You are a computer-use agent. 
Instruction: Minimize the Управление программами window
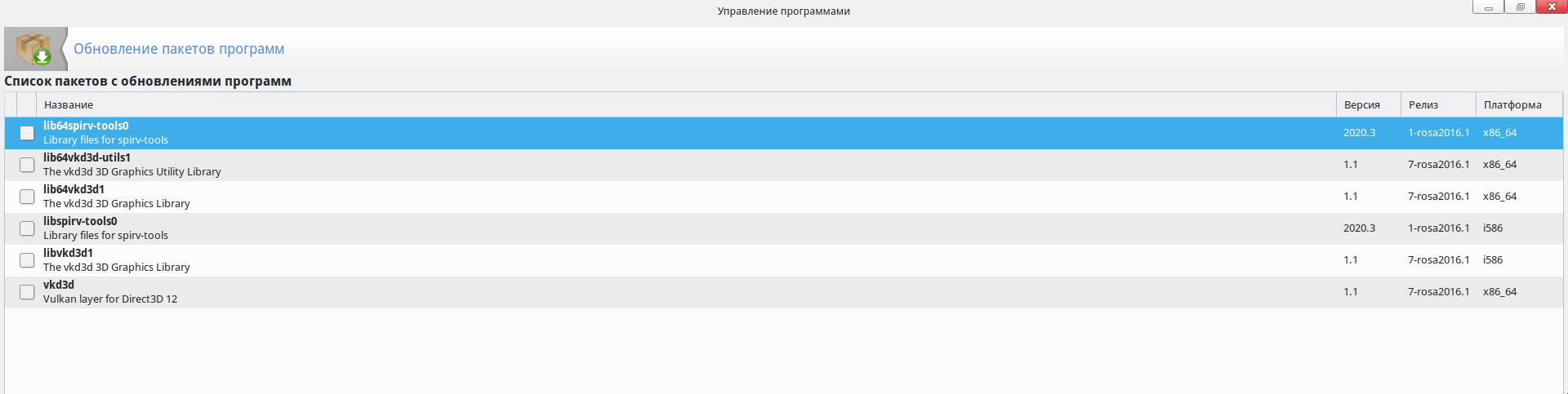pyautogui.click(x=1489, y=7)
